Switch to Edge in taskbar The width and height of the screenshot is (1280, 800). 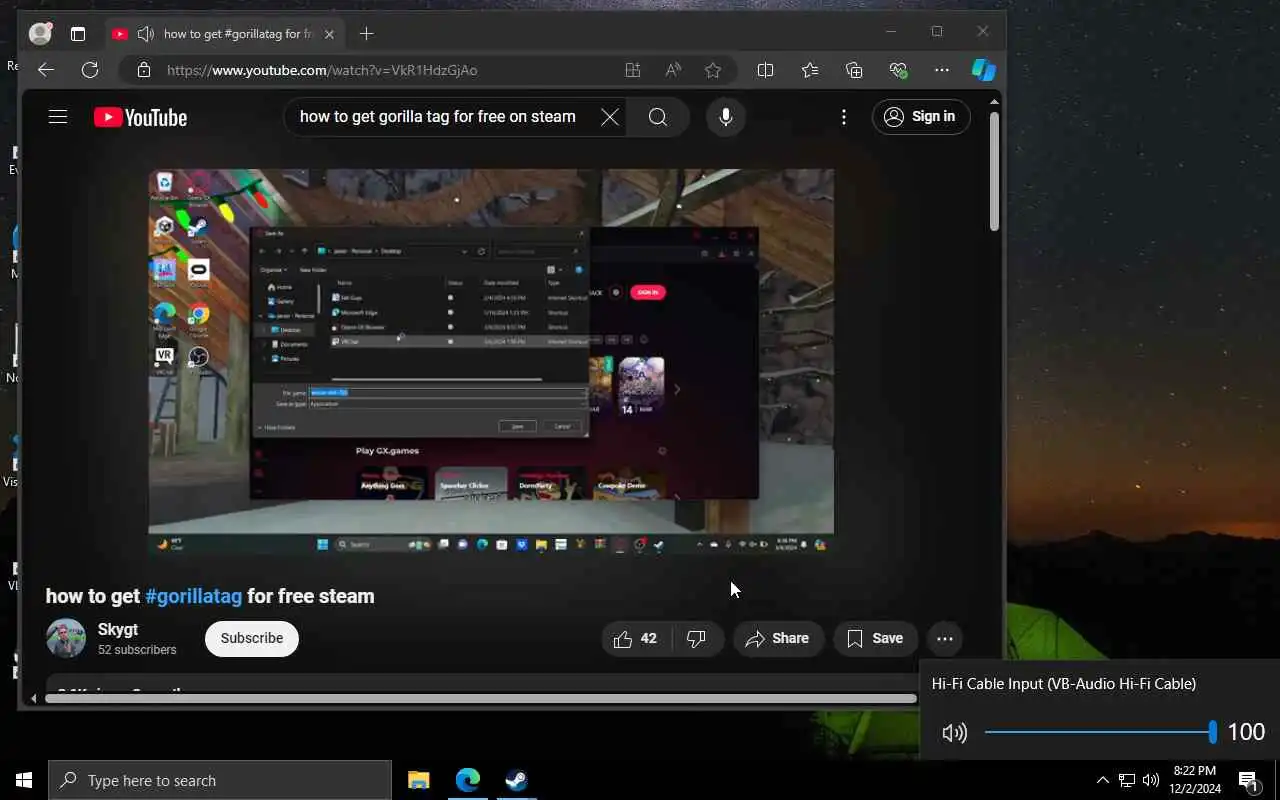467,780
